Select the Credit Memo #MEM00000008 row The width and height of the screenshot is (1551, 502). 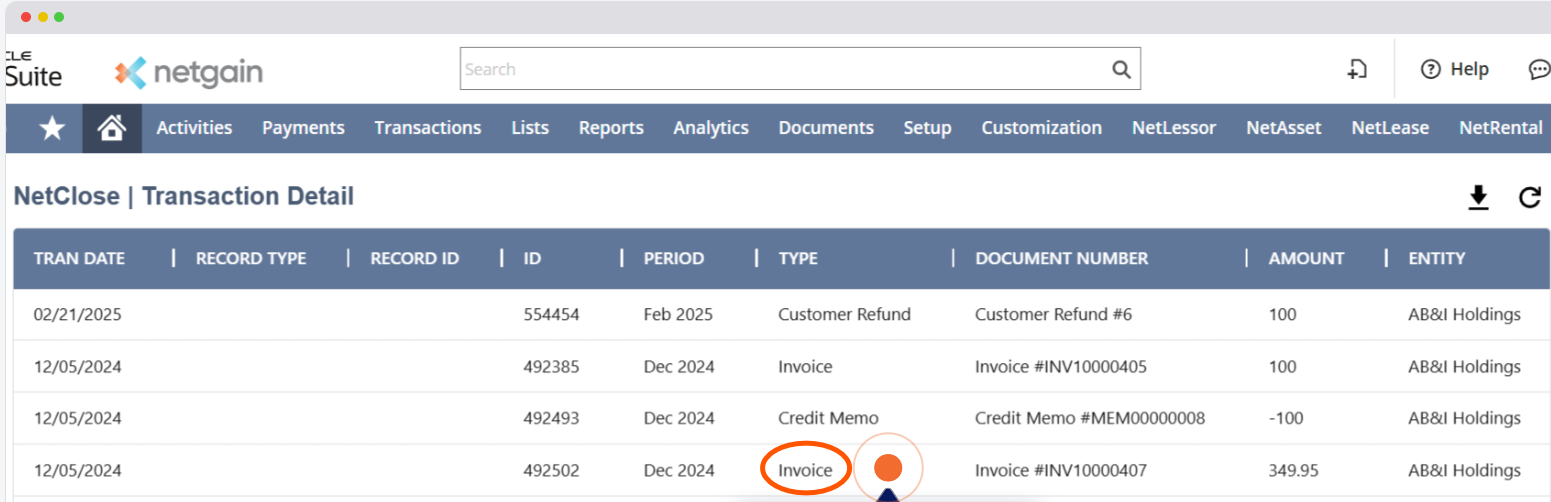tap(1089, 418)
